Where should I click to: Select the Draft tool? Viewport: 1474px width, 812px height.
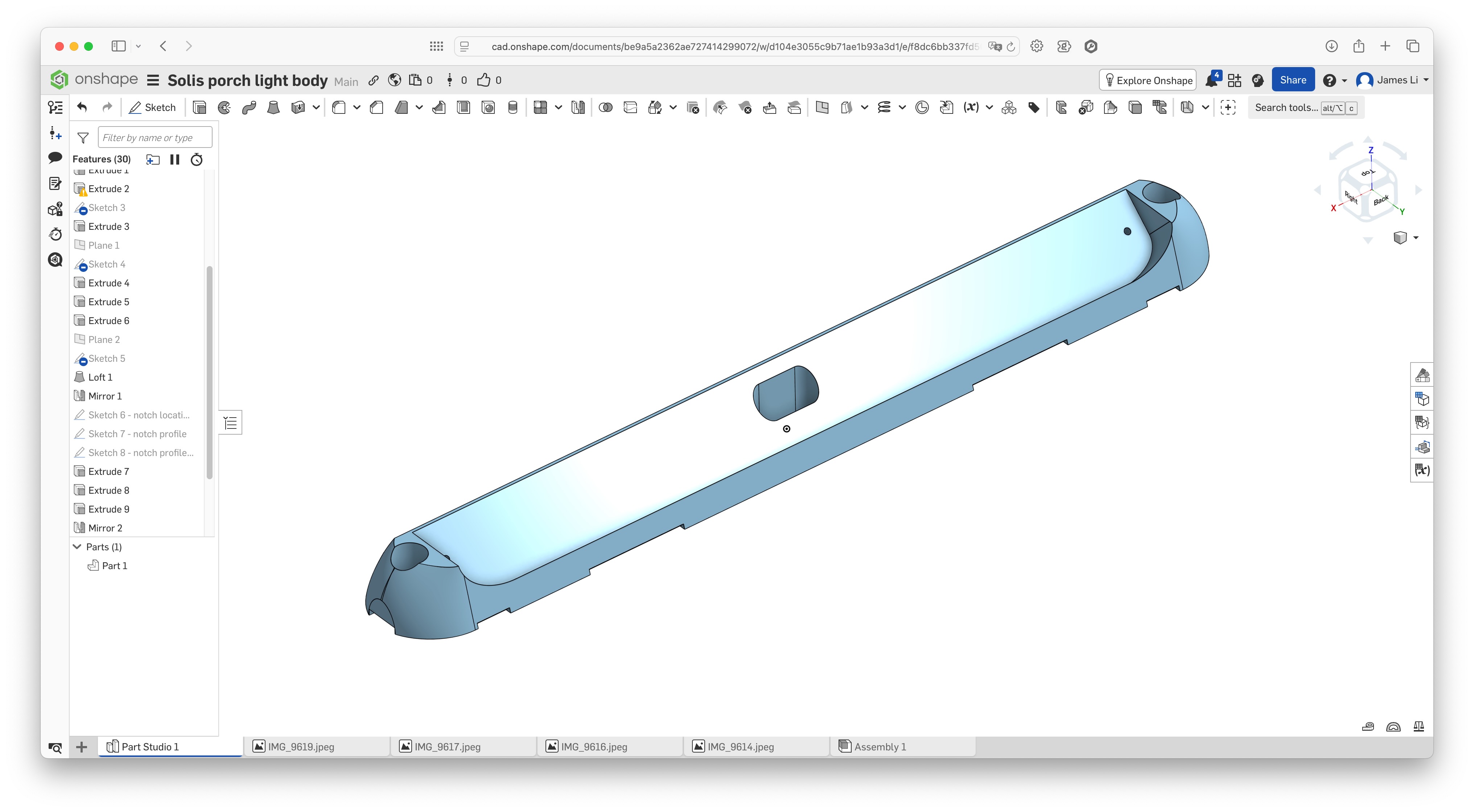(x=401, y=108)
